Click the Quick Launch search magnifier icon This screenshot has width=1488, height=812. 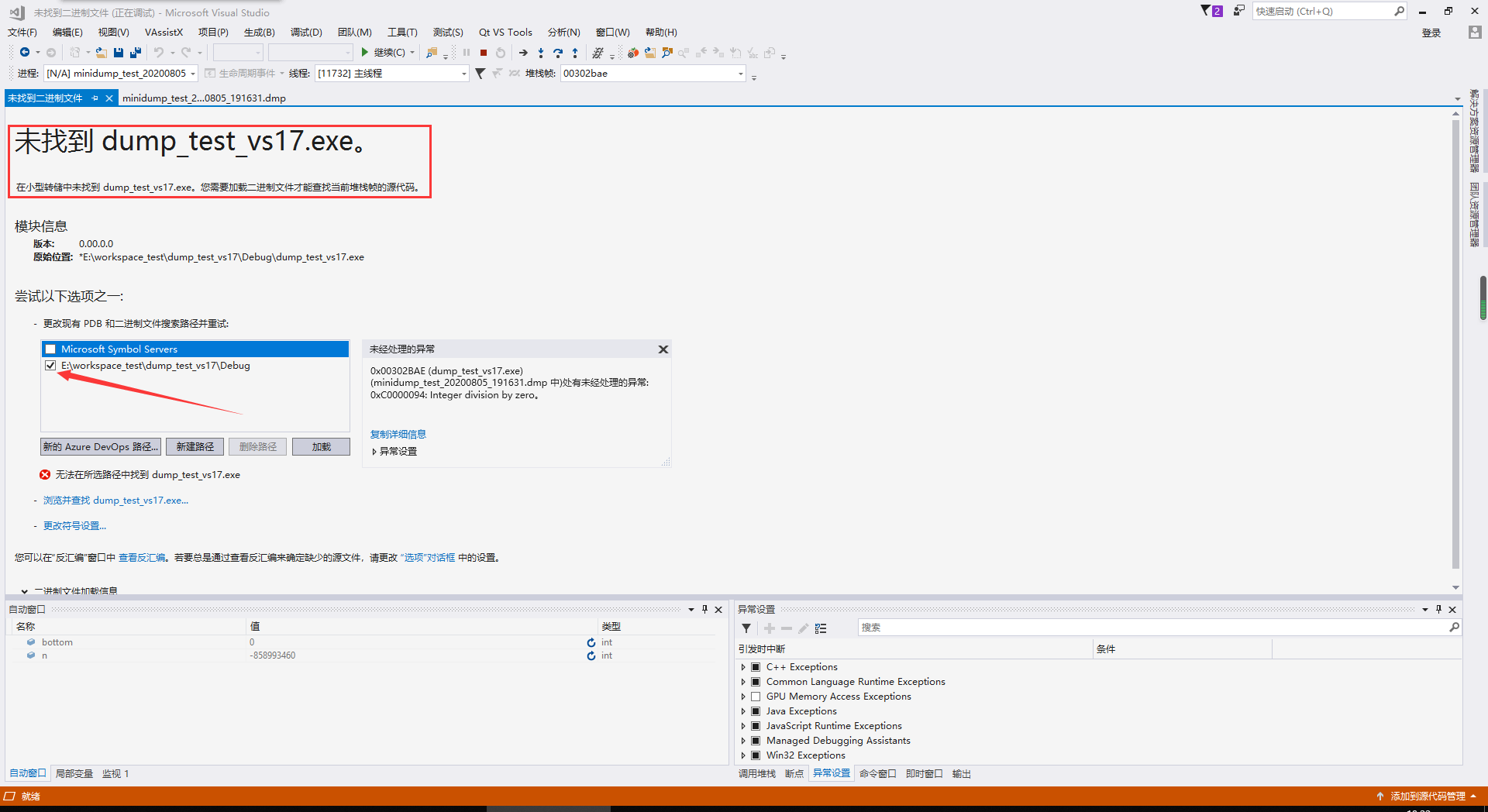tap(1399, 11)
